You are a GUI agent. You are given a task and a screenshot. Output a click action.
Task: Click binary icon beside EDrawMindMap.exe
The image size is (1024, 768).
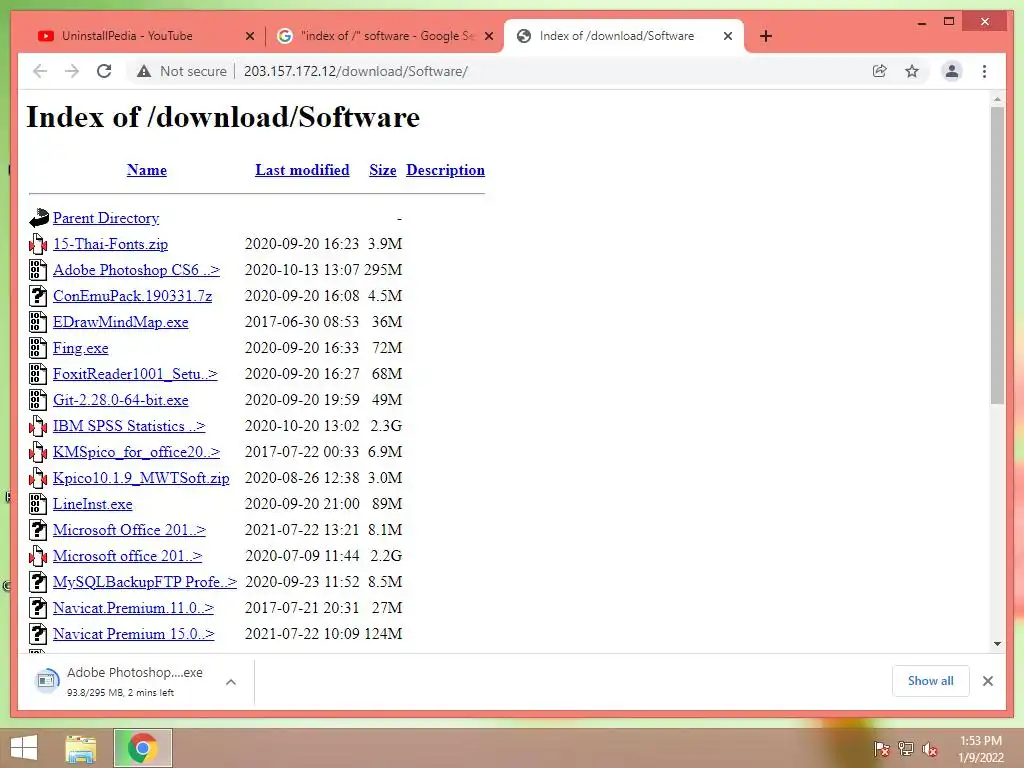(x=39, y=322)
